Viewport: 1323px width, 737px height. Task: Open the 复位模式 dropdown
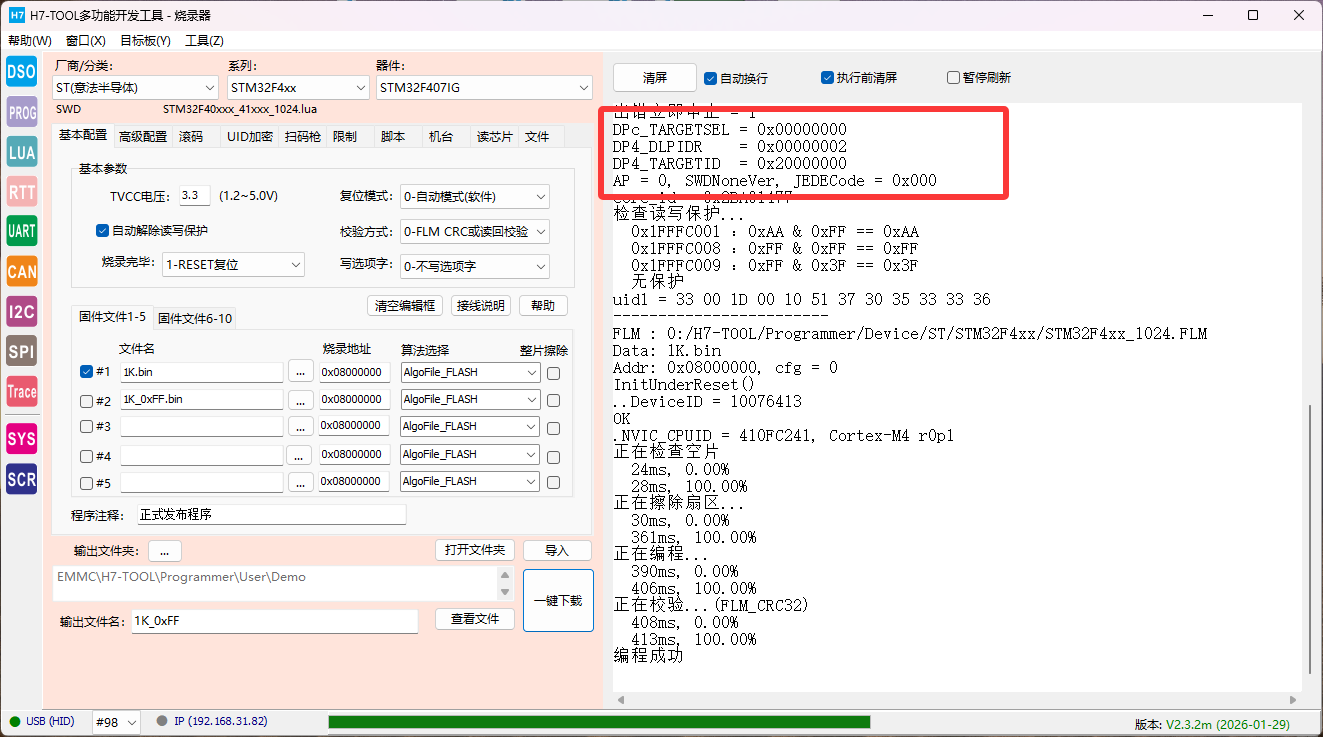pos(474,197)
